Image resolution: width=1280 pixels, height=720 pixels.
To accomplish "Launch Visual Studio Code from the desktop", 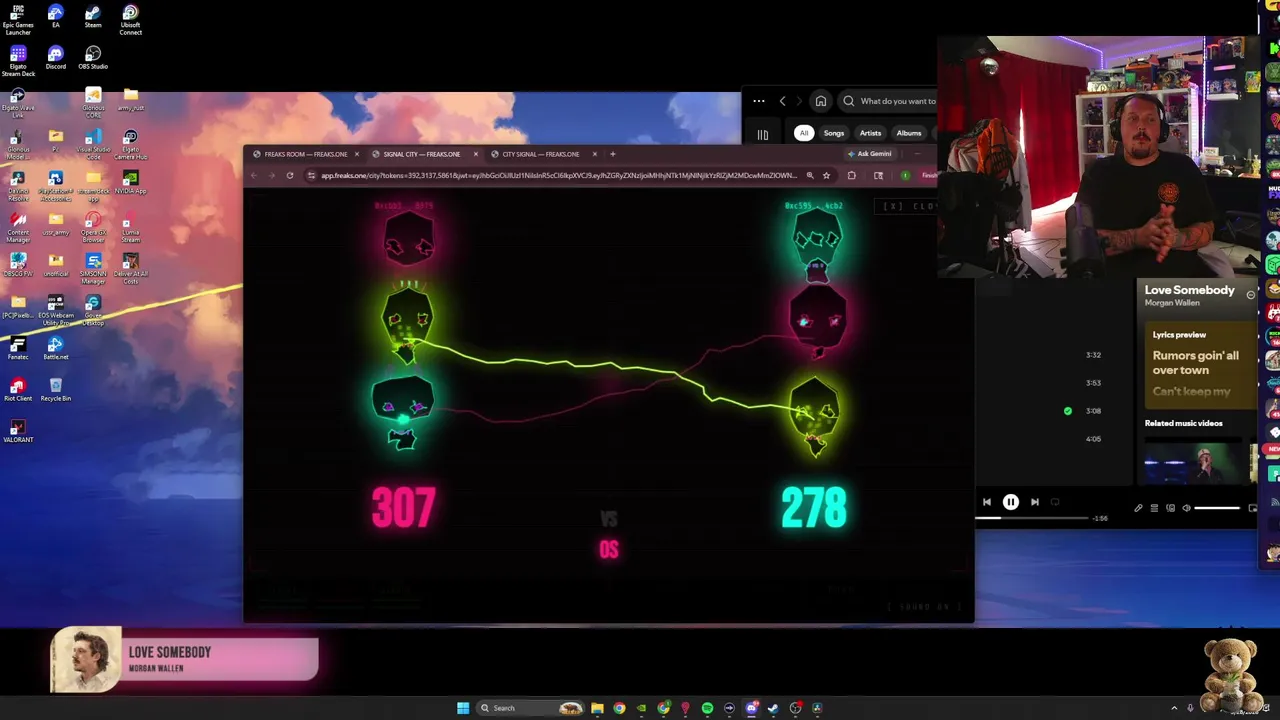I will [x=93, y=145].
